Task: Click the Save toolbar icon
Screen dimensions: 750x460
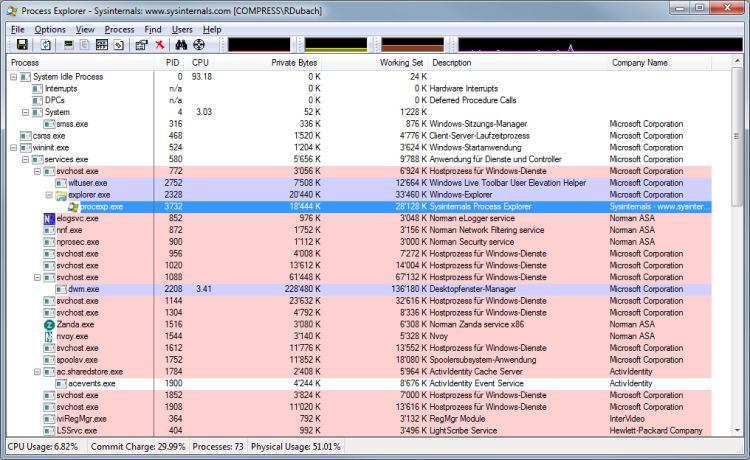Action: pos(22,45)
